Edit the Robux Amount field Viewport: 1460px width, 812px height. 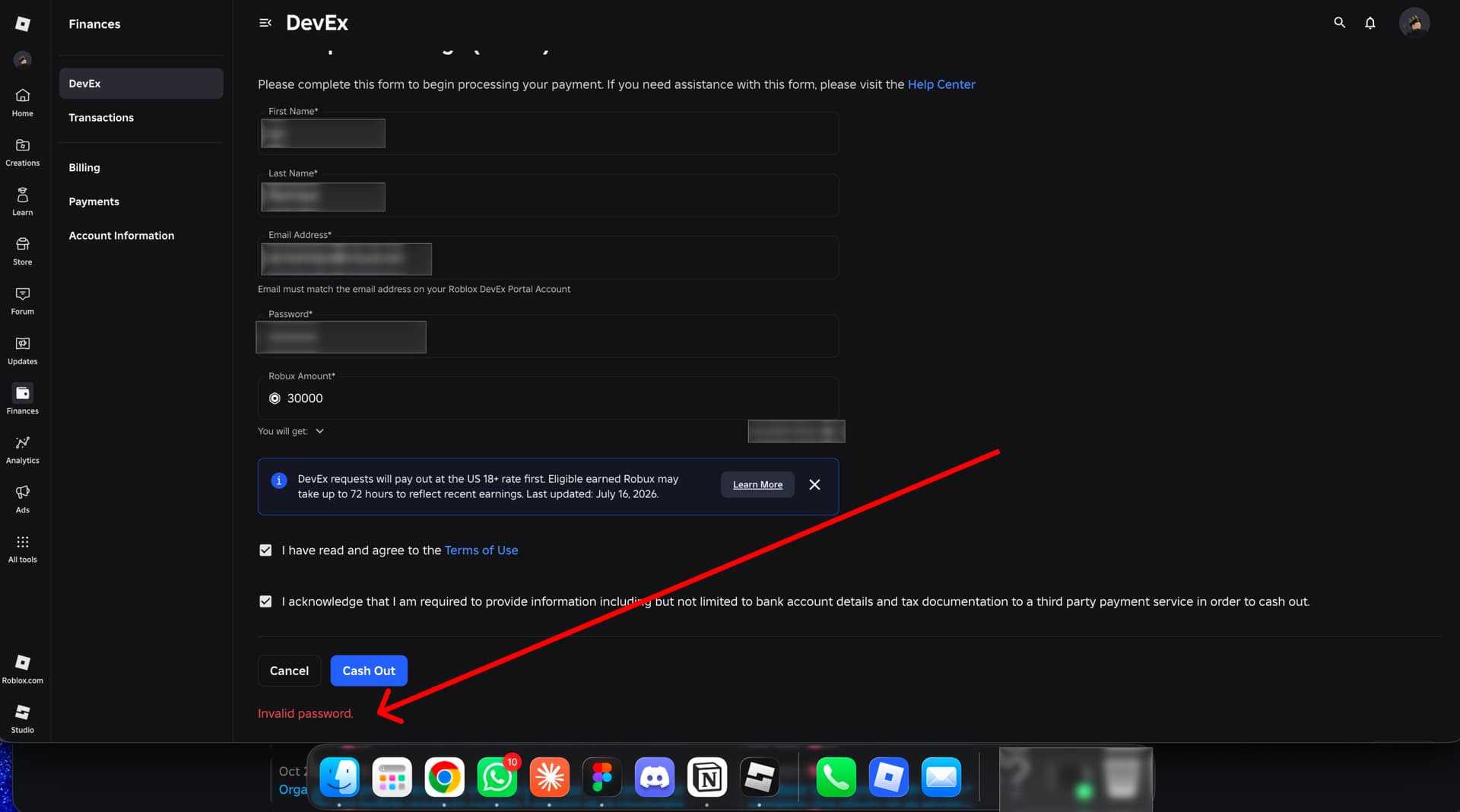[x=548, y=398]
